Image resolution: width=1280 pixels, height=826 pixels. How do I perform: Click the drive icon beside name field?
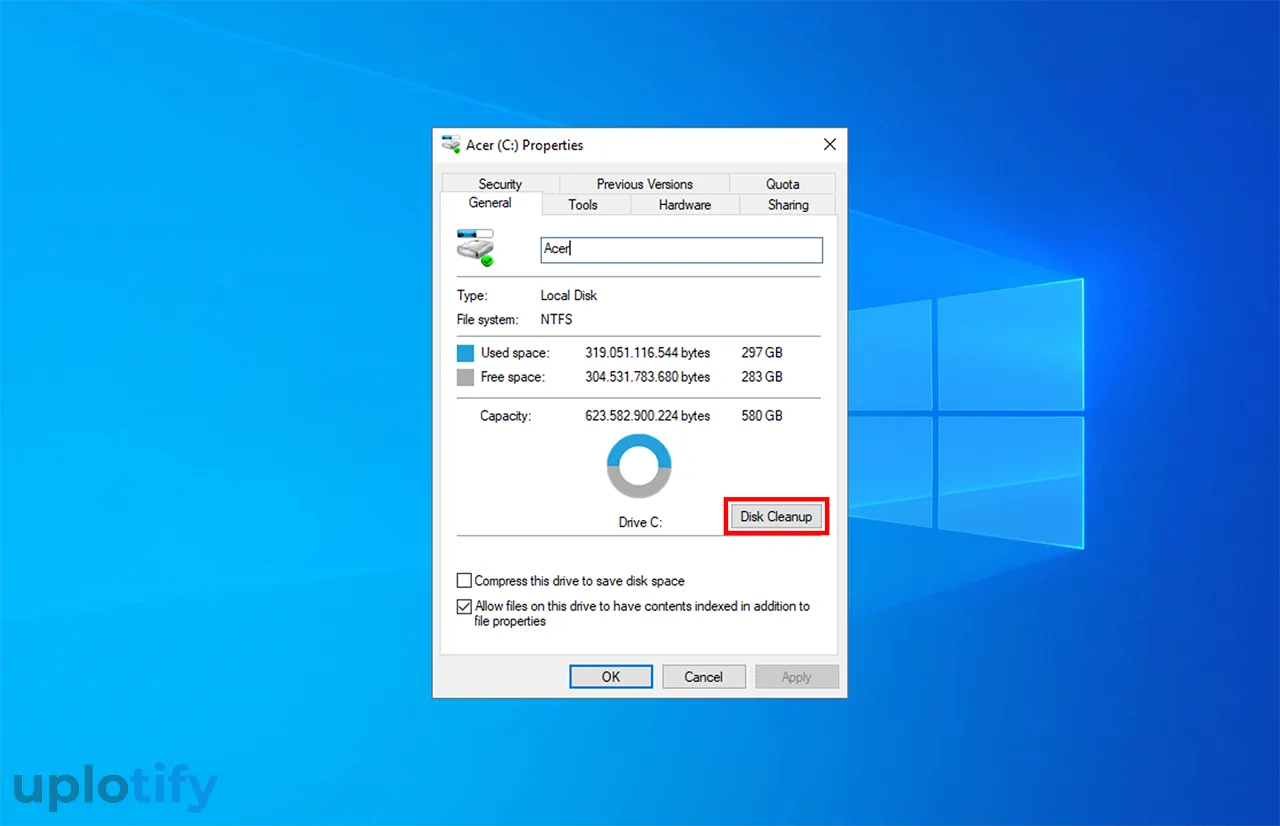[476, 247]
